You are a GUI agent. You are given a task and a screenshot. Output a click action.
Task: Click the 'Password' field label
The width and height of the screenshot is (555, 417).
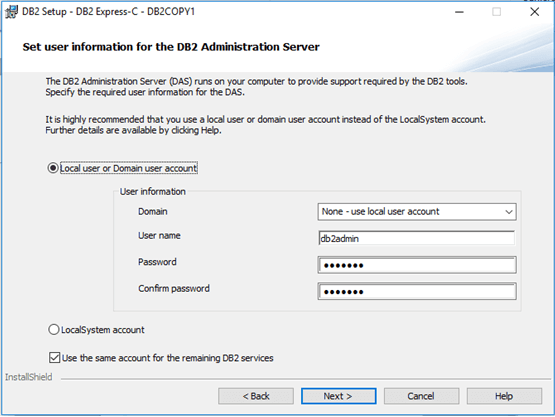point(157,262)
